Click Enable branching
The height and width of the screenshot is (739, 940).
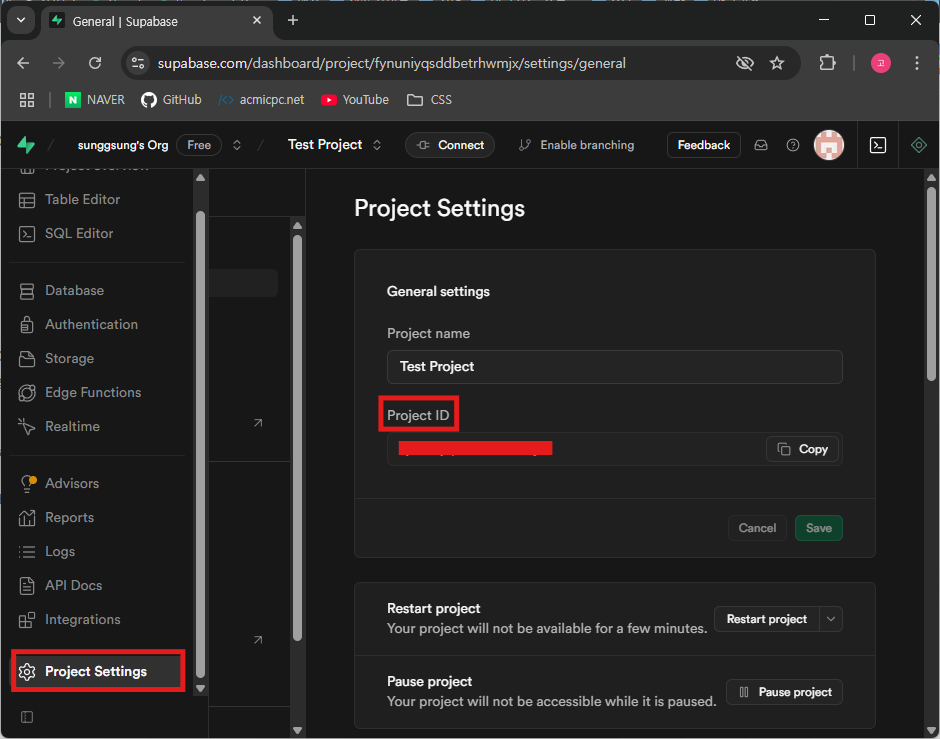576,145
